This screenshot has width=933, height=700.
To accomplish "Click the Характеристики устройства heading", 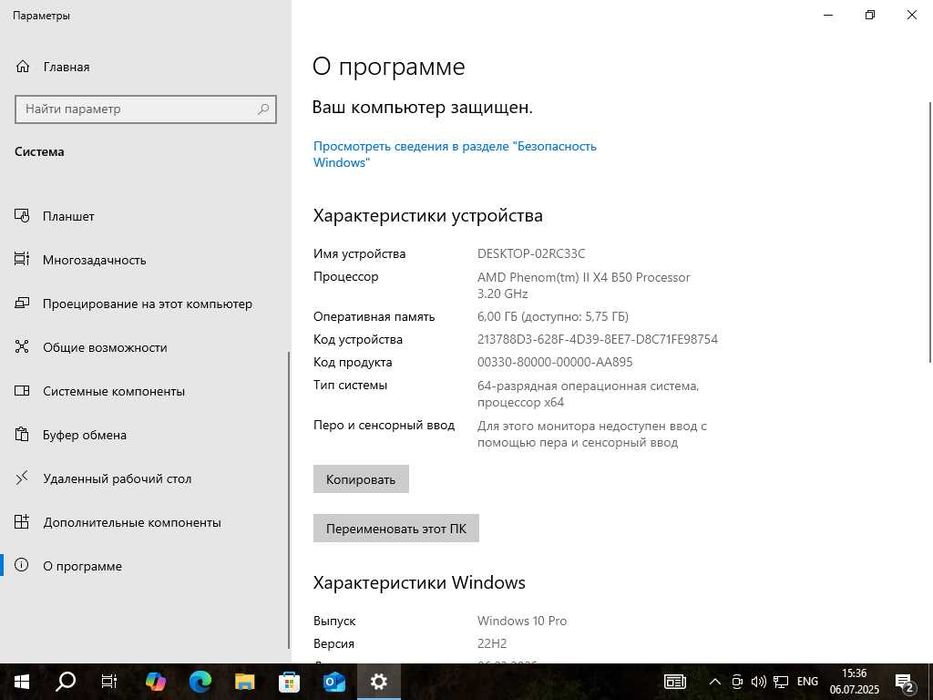I will tap(428, 215).
